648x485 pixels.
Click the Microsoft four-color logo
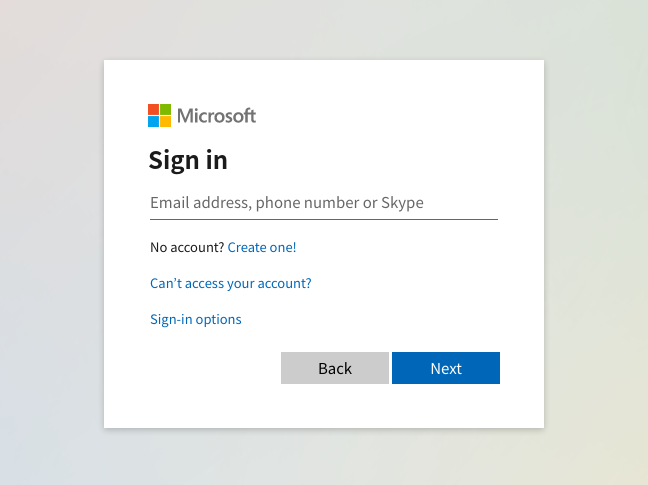click(160, 116)
